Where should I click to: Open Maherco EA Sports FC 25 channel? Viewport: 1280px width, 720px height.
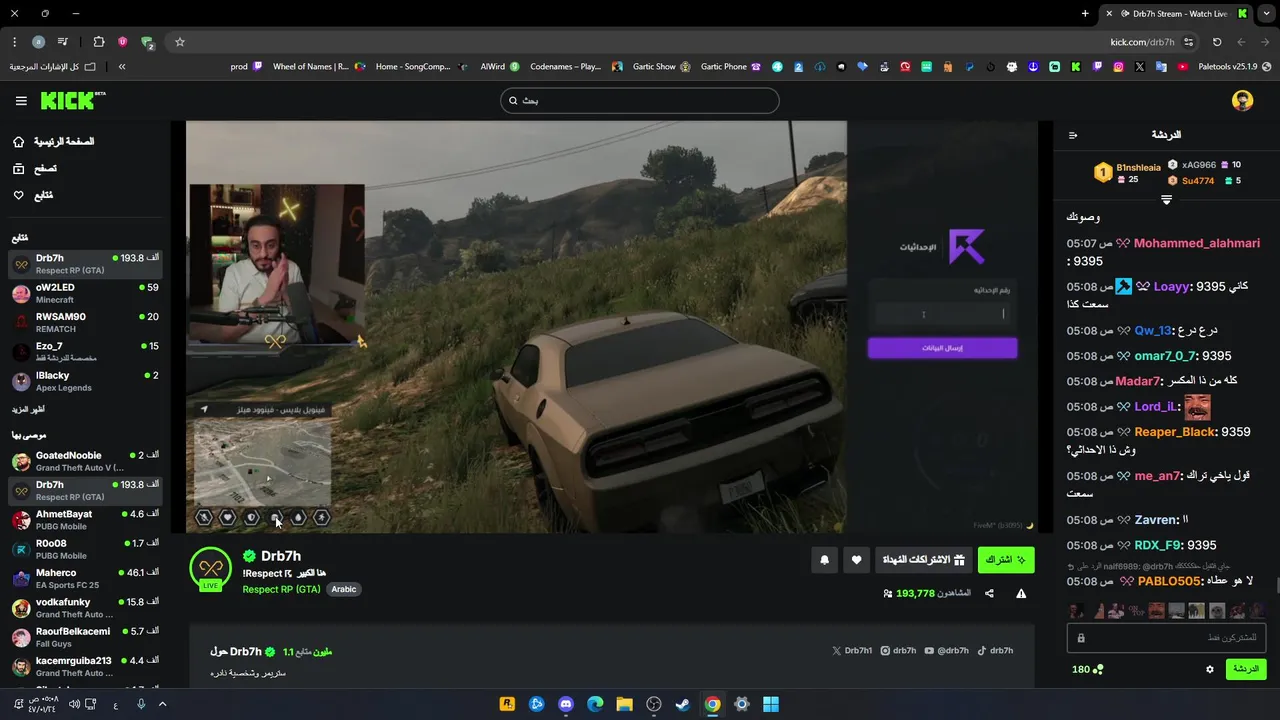click(85, 579)
